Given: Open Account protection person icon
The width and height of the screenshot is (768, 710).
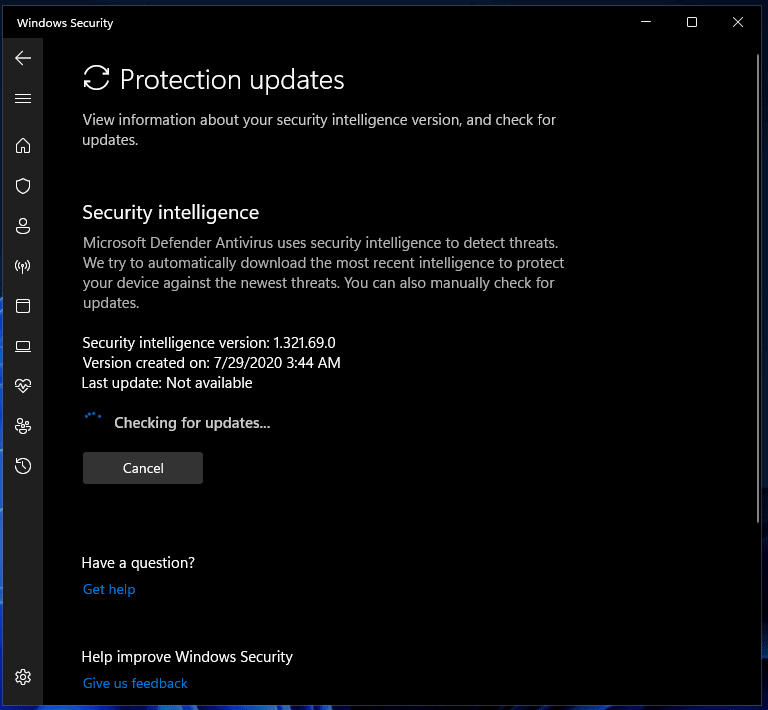Looking at the screenshot, I should 23,226.
